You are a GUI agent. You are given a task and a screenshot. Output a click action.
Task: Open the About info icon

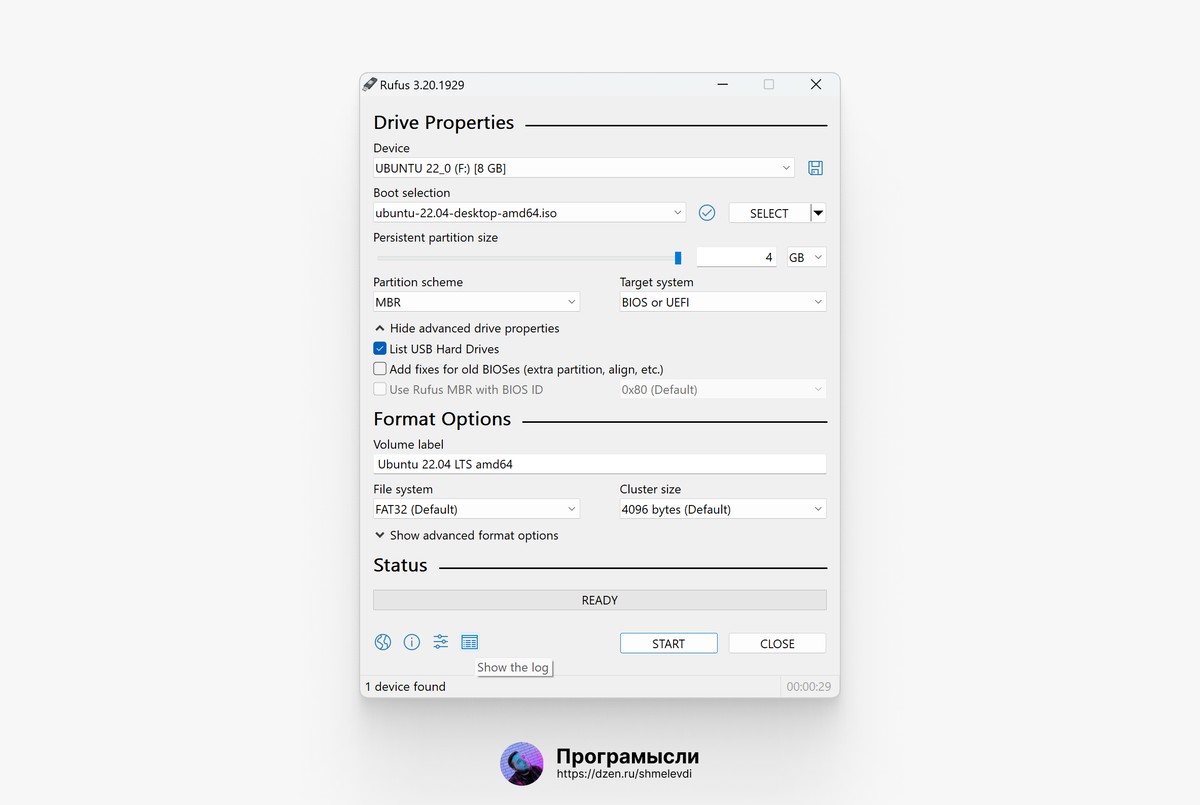[411, 642]
